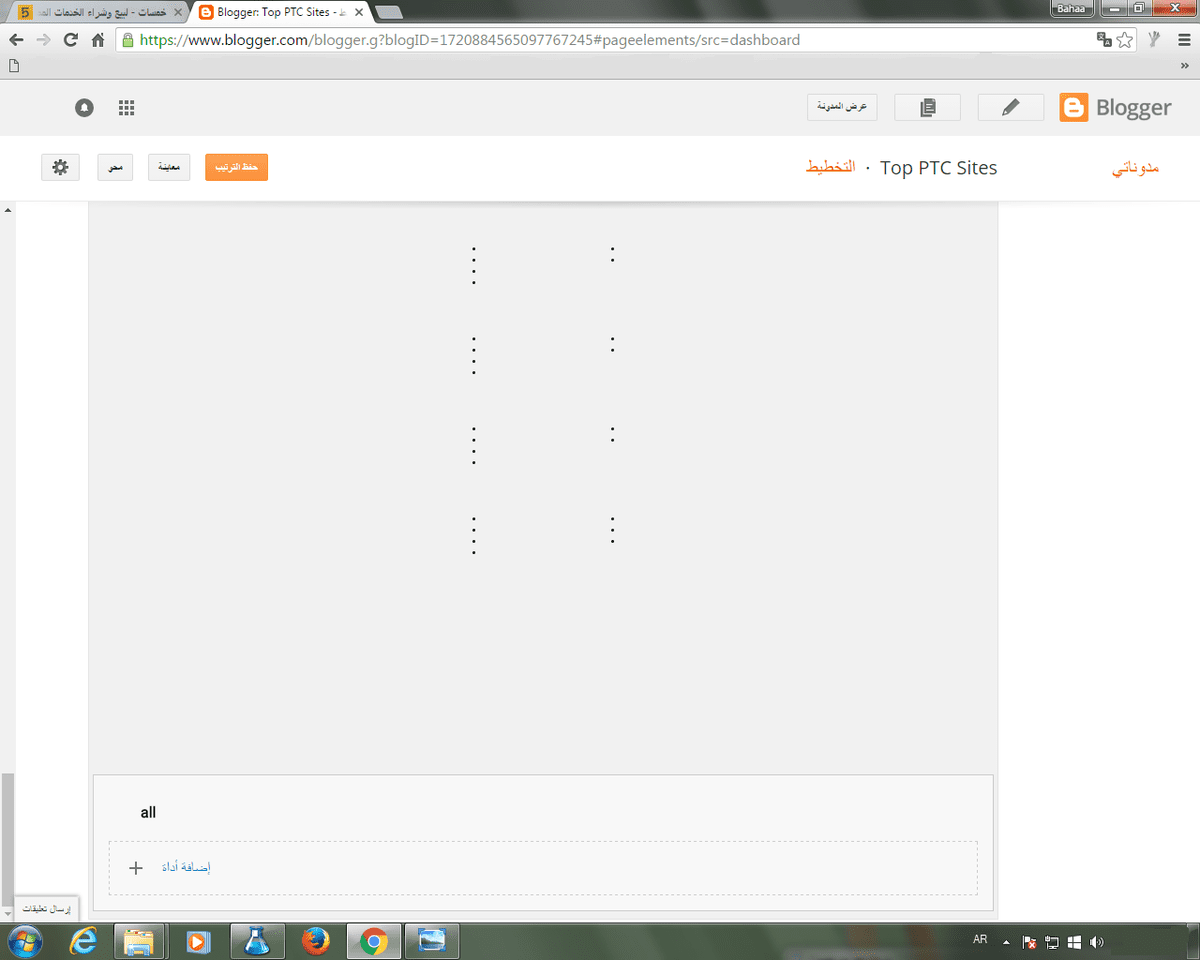This screenshot has width=1200, height=960.
Task: Click the Chrome taskbar icon
Action: [x=374, y=941]
